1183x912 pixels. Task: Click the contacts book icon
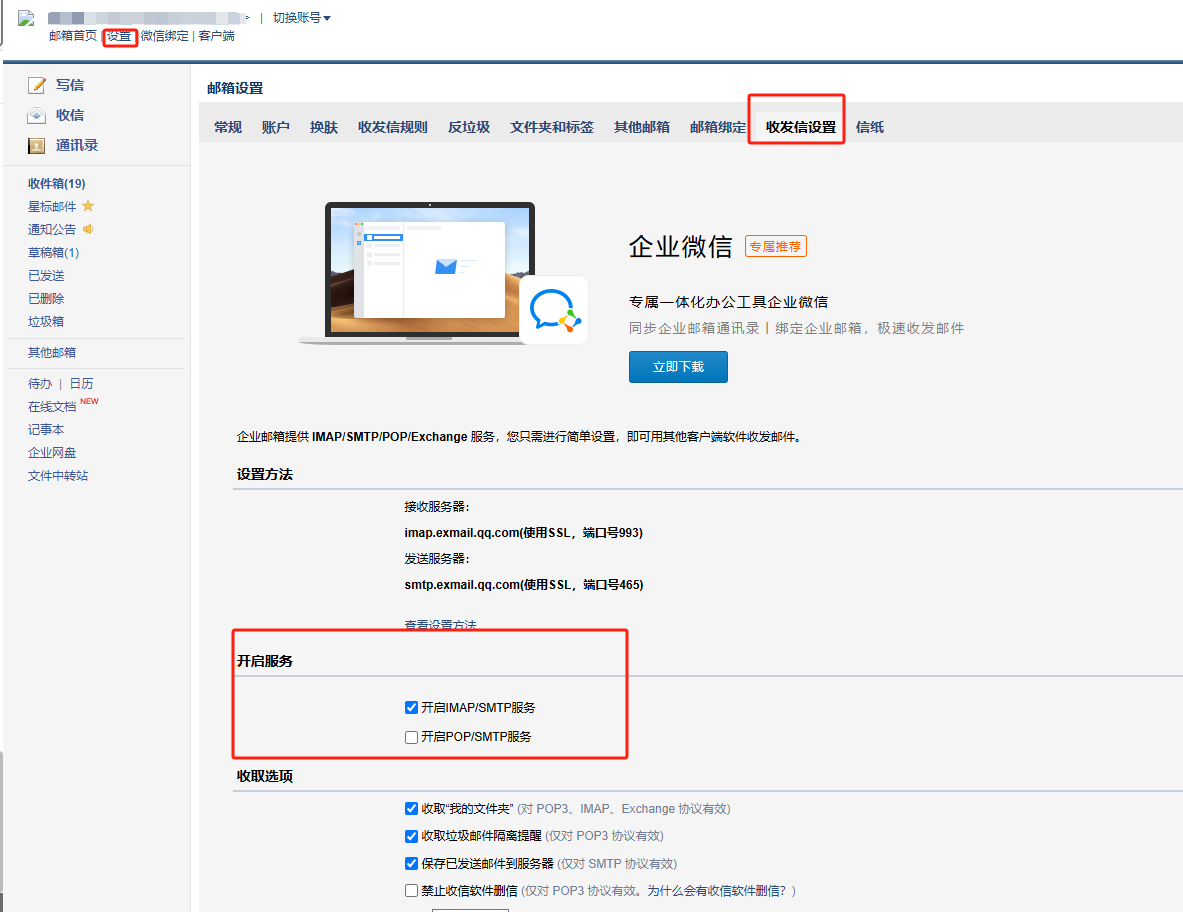pos(36,146)
